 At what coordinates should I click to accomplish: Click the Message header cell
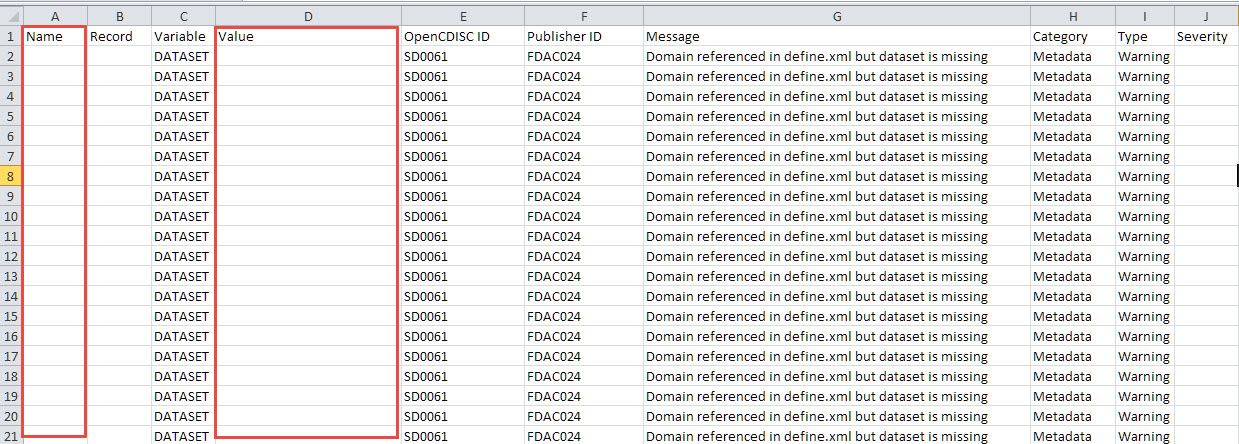click(x=836, y=36)
